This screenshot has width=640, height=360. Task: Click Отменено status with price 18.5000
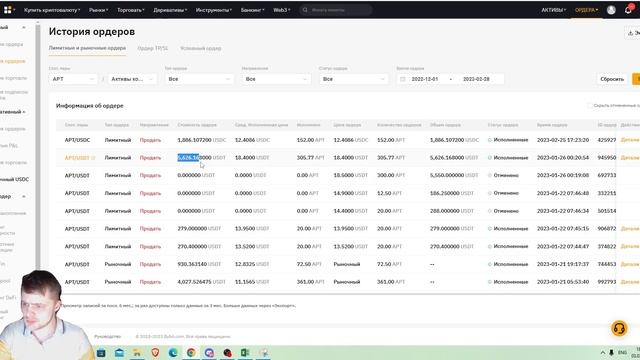coord(506,175)
